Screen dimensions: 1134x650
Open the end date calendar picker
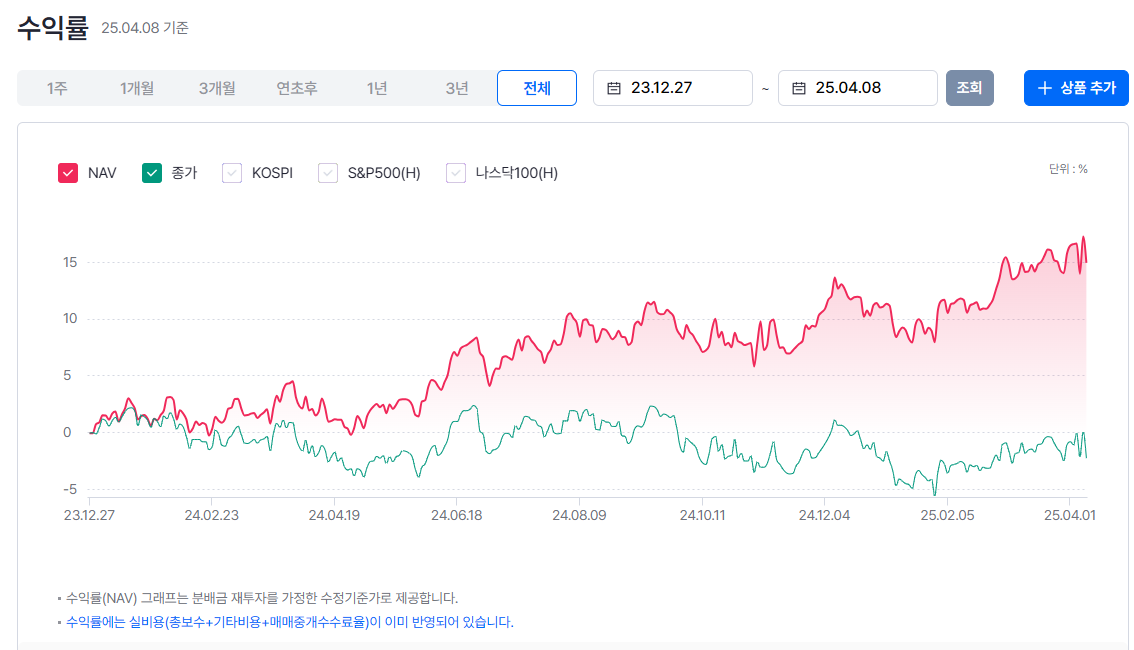pos(796,88)
